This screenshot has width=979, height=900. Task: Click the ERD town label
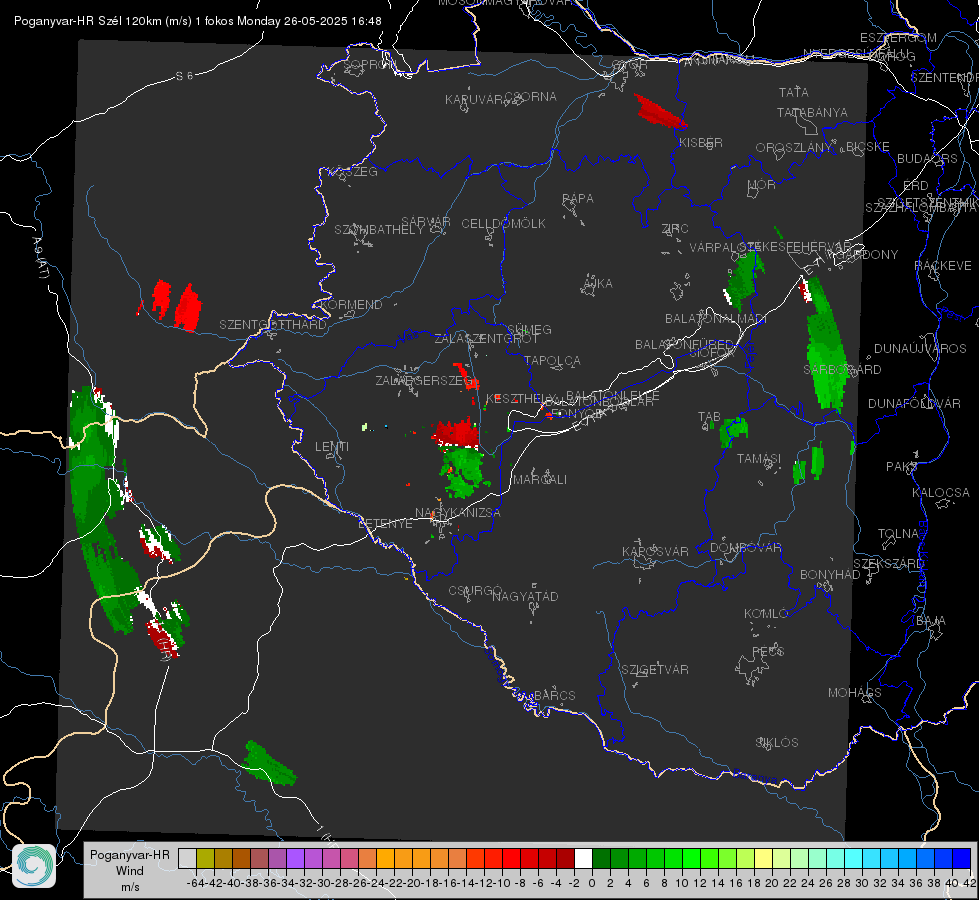click(x=916, y=186)
